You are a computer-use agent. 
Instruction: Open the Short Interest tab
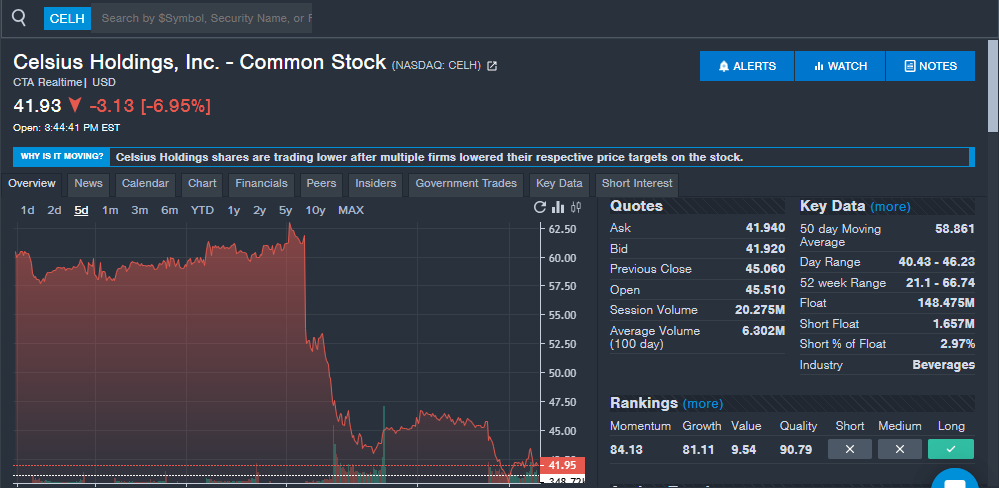click(637, 184)
